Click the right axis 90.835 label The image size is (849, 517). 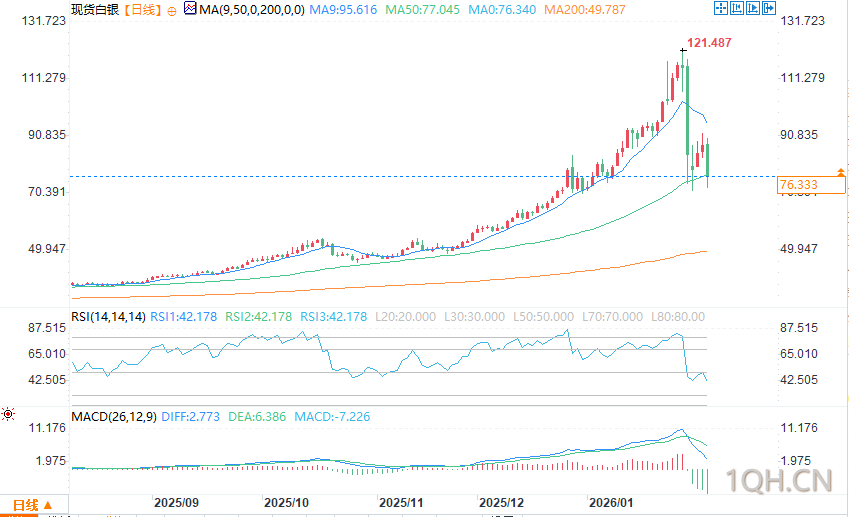click(799, 135)
